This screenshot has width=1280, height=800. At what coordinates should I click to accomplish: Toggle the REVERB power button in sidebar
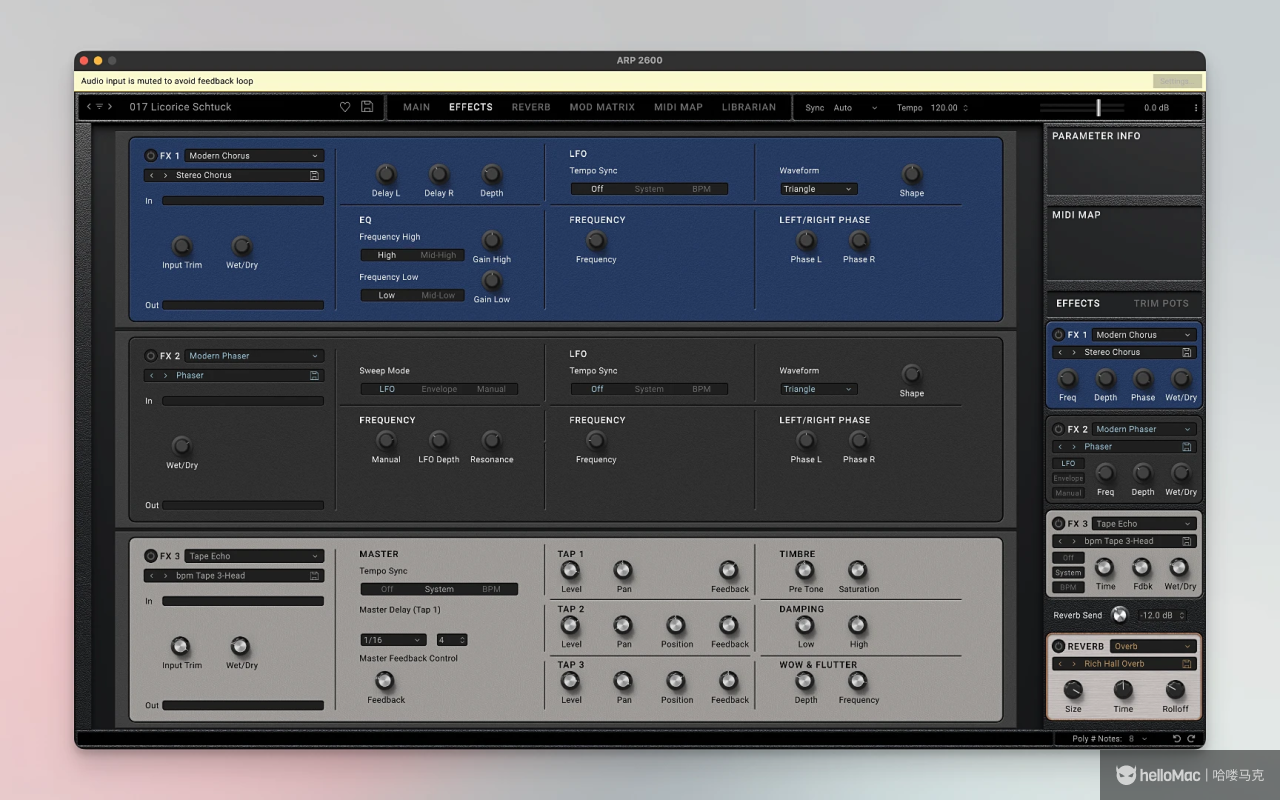click(x=1058, y=646)
